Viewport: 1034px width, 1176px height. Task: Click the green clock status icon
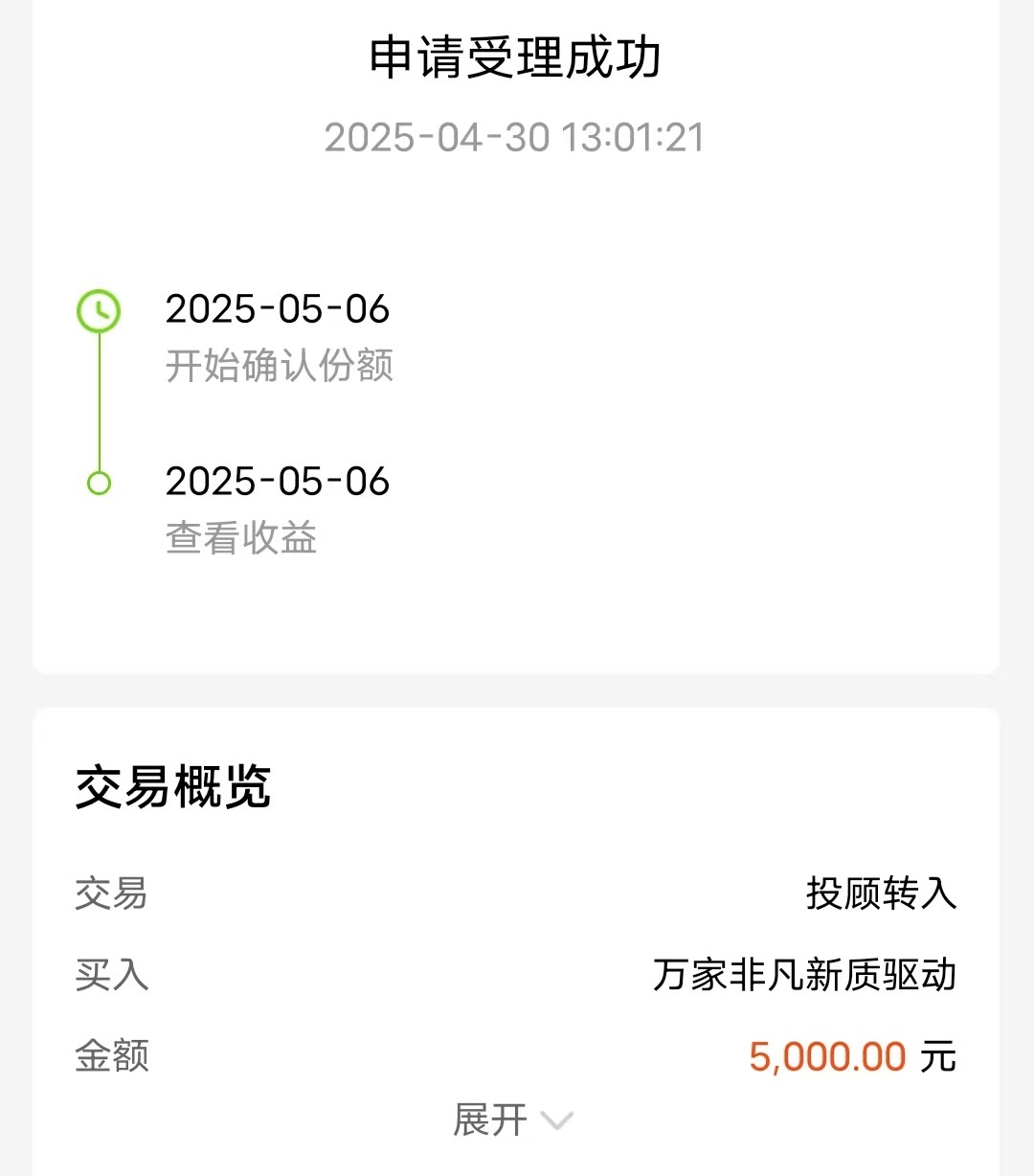tap(99, 311)
